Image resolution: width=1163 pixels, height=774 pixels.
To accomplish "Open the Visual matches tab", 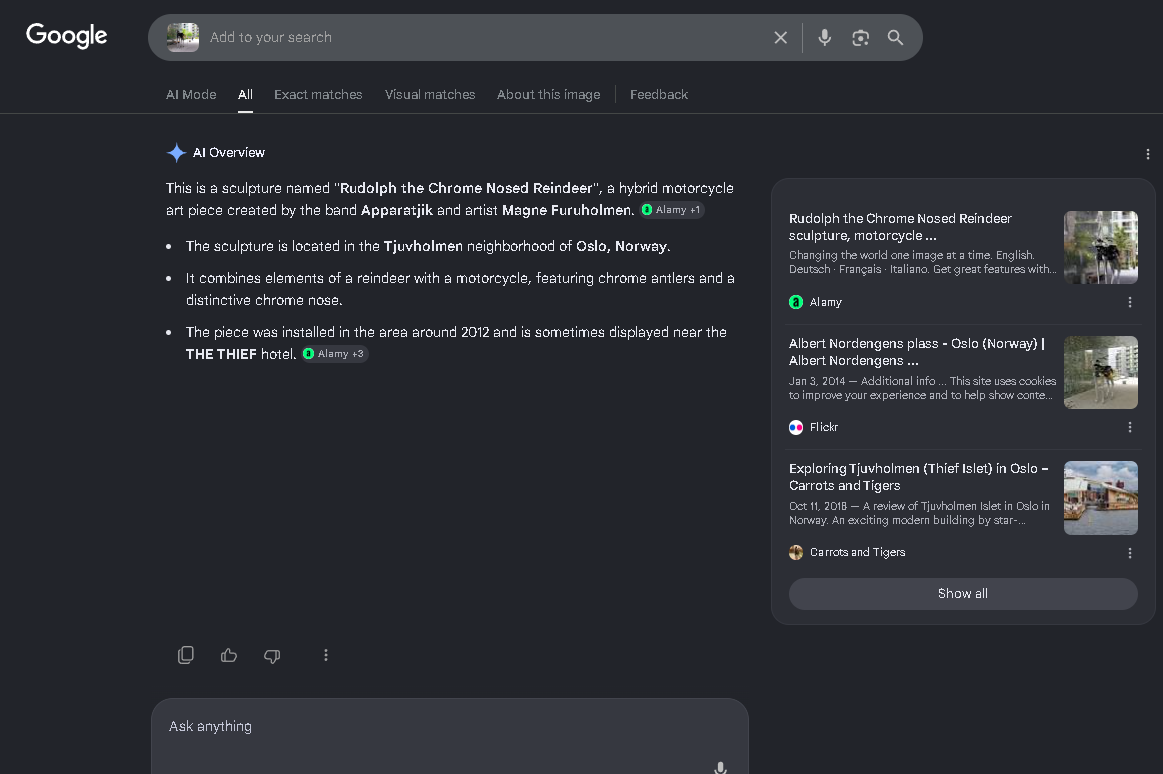I will coord(430,95).
